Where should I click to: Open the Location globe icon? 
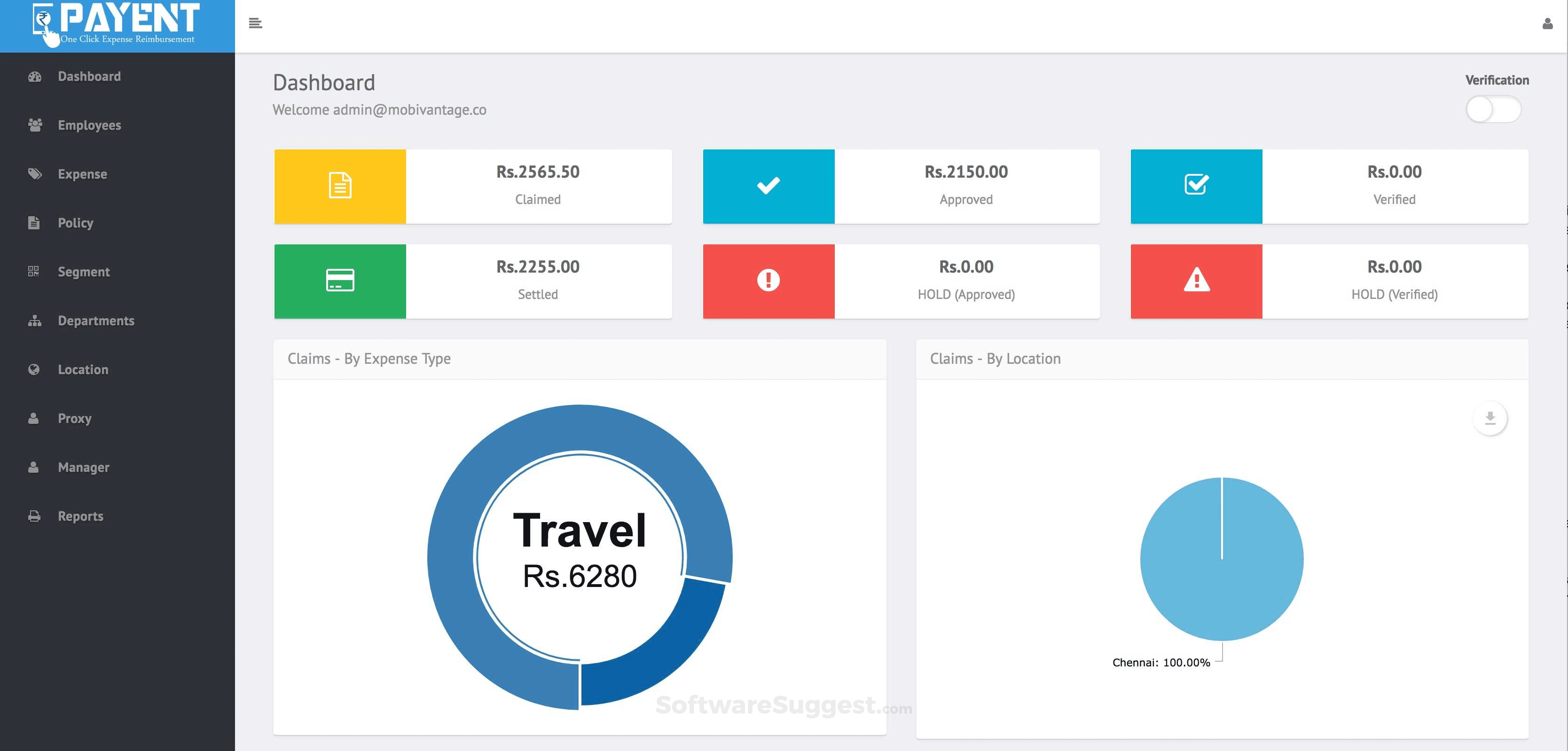35,369
